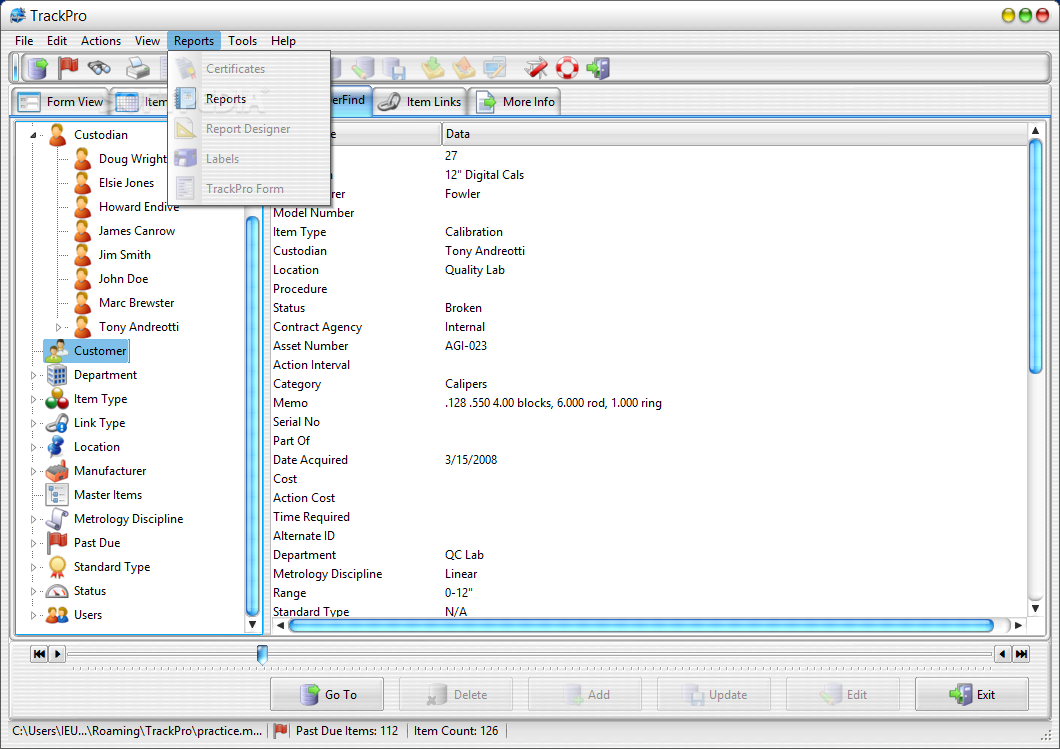This screenshot has height=749, width=1060.
Task: Click the database edit pencil toolbar icon
Action: [363, 68]
